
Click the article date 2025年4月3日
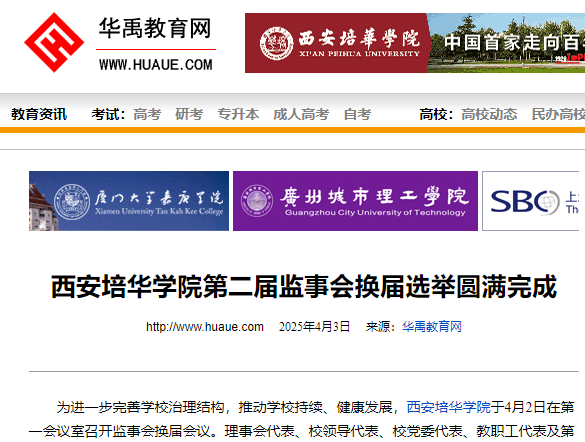pos(314,327)
